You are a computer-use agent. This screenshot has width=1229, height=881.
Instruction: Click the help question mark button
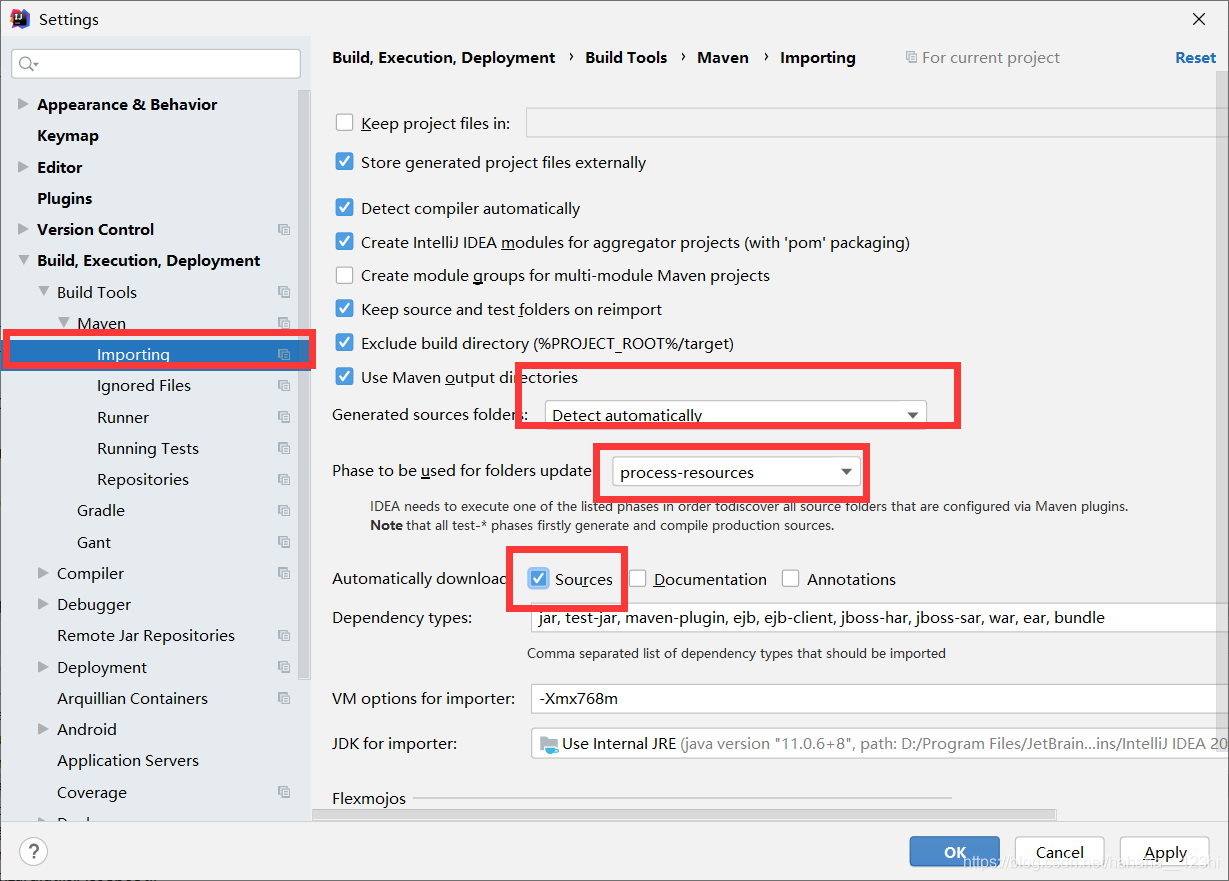[x=33, y=852]
